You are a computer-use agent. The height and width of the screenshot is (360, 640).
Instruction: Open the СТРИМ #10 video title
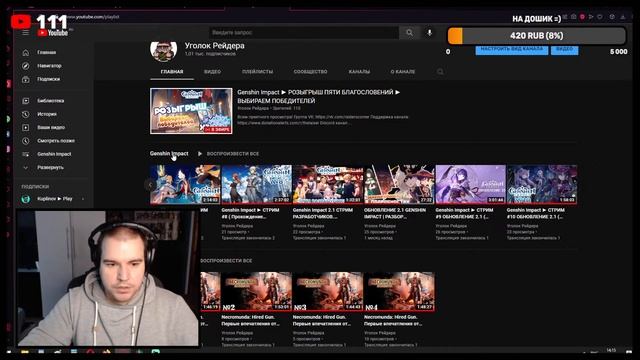tap(536, 213)
